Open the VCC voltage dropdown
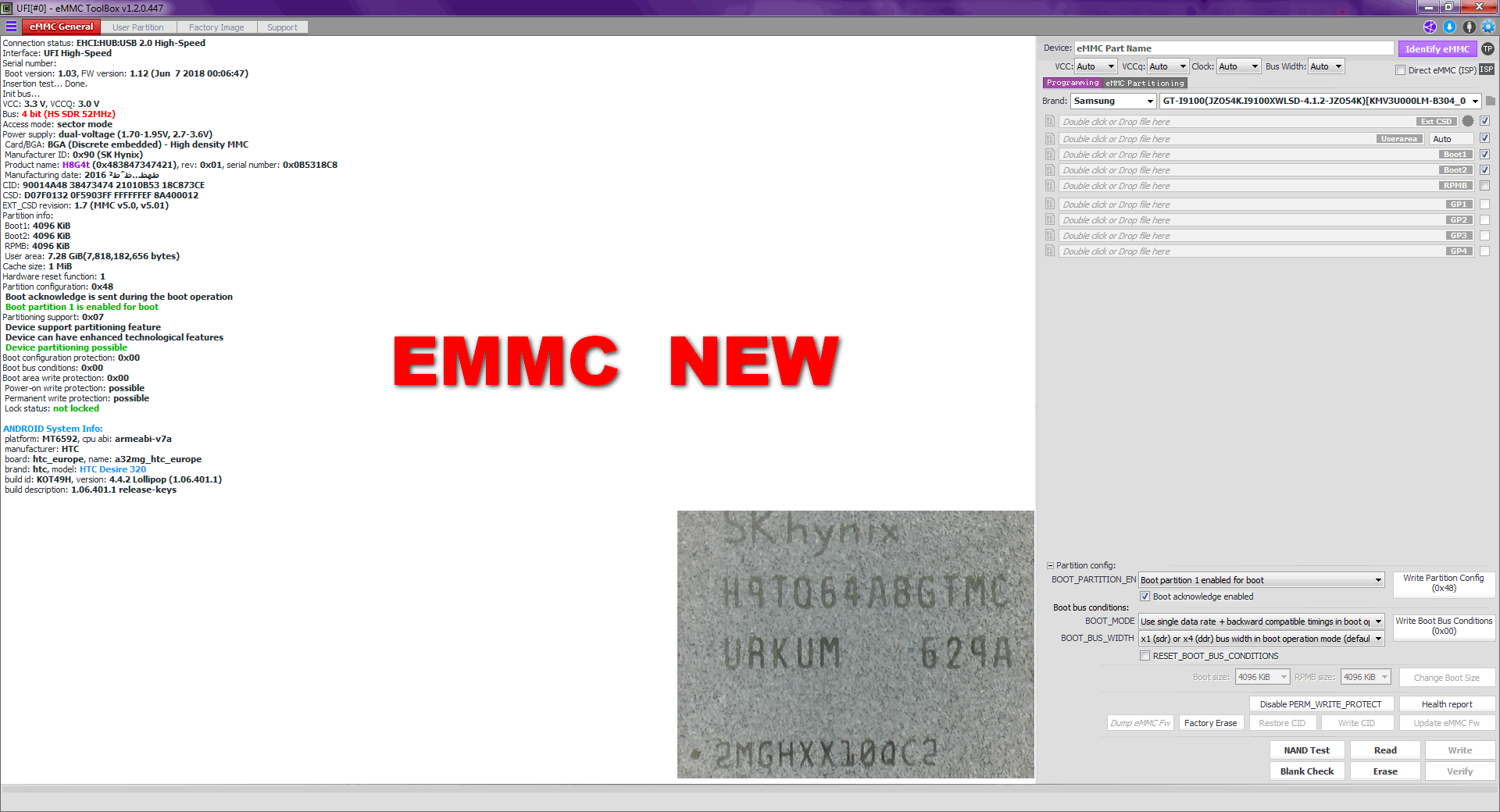The width and height of the screenshot is (1500, 812). (1096, 66)
